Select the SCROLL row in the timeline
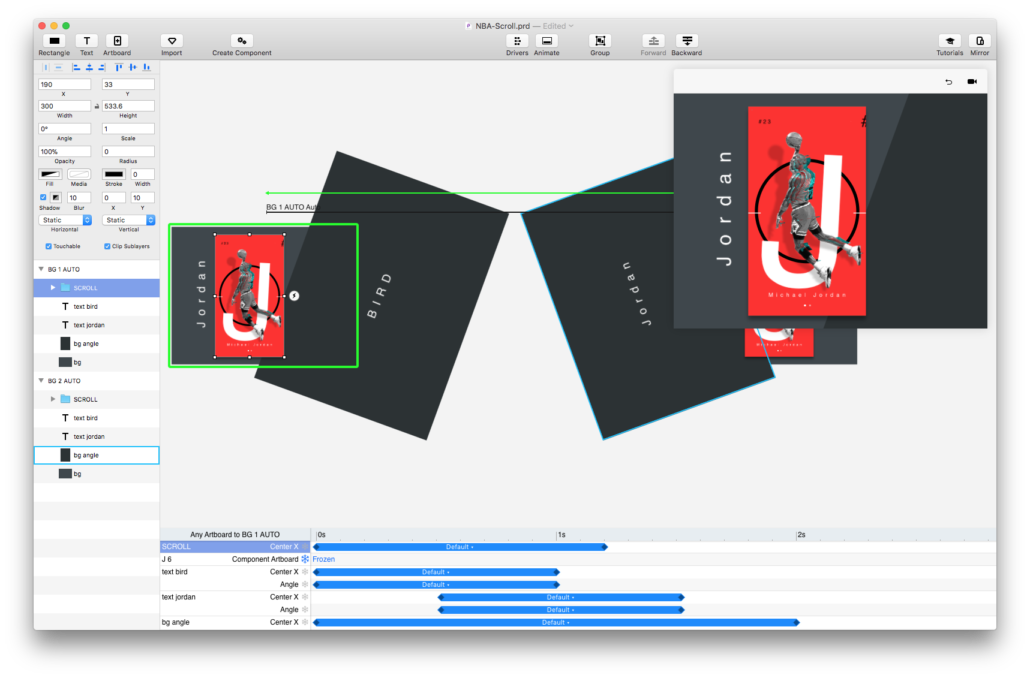 (x=235, y=547)
